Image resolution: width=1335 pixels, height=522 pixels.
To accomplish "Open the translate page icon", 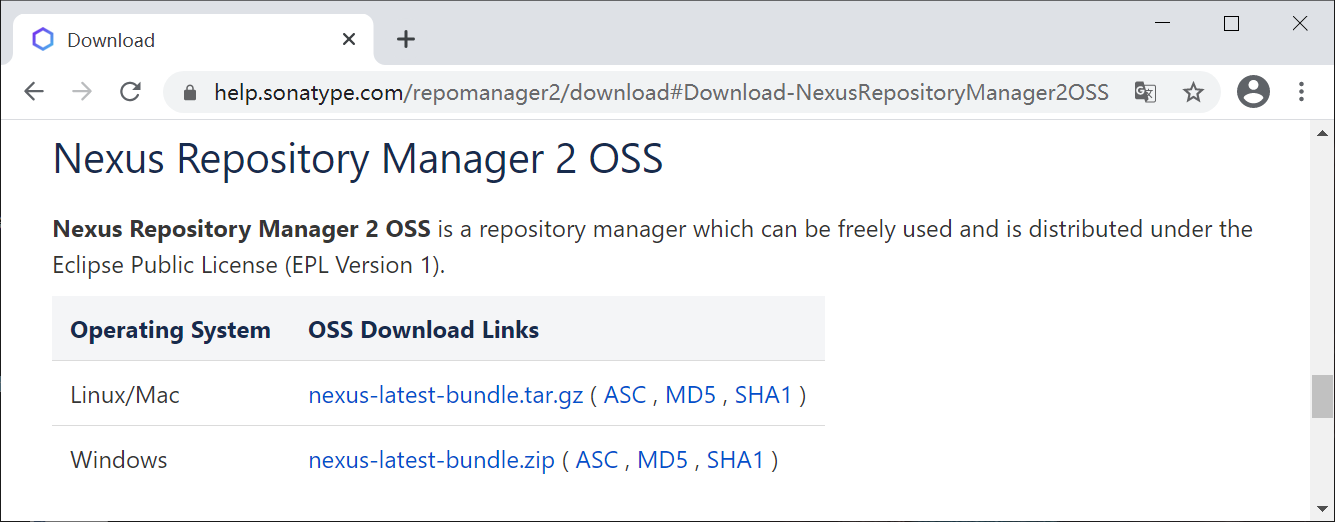I will (x=1145, y=93).
